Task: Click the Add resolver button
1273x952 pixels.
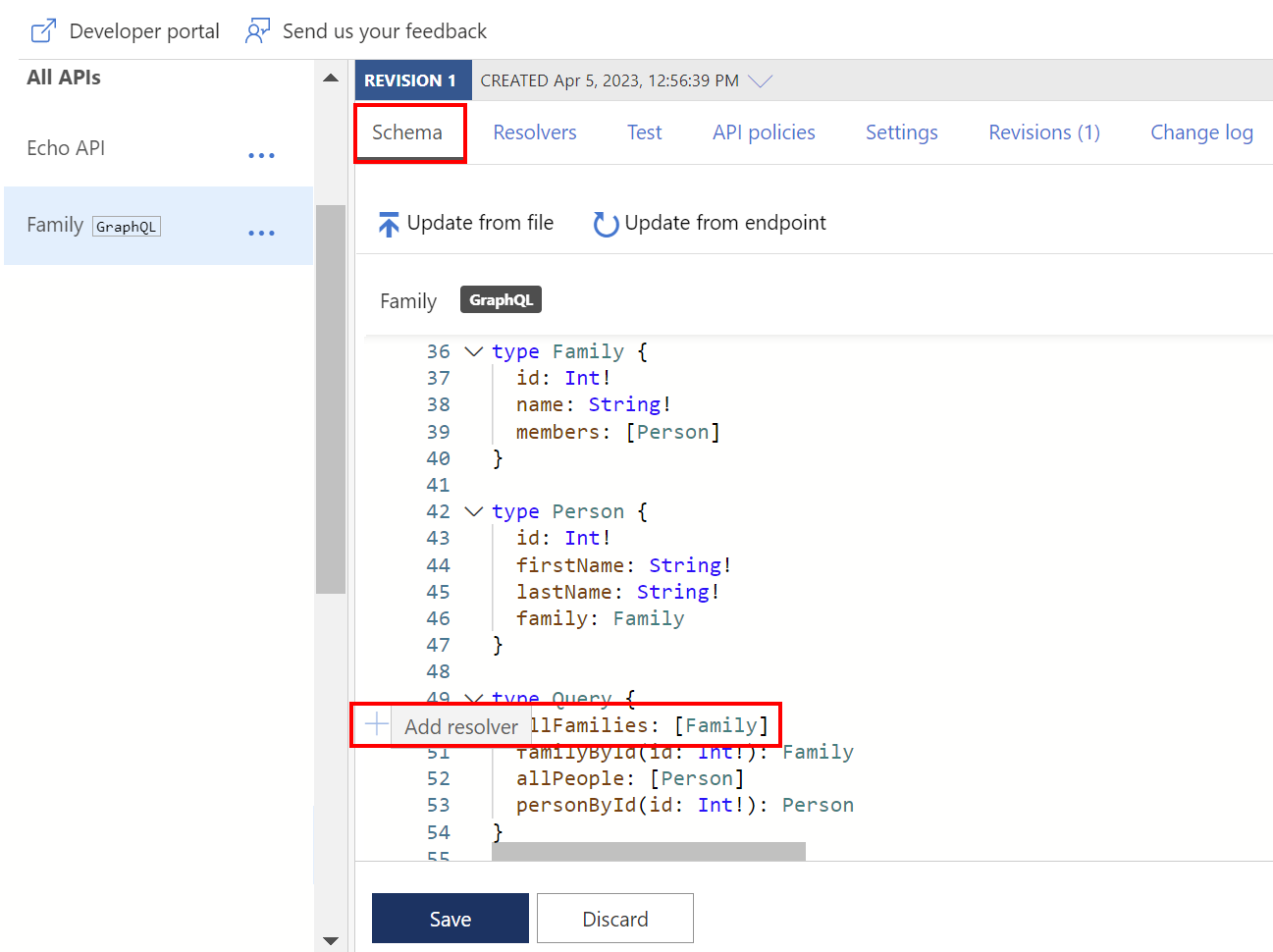Action: click(460, 725)
